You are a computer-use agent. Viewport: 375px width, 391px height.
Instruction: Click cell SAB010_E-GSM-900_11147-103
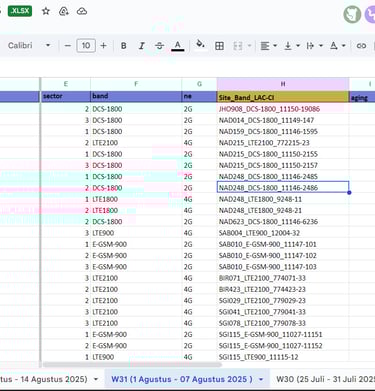pos(283,267)
